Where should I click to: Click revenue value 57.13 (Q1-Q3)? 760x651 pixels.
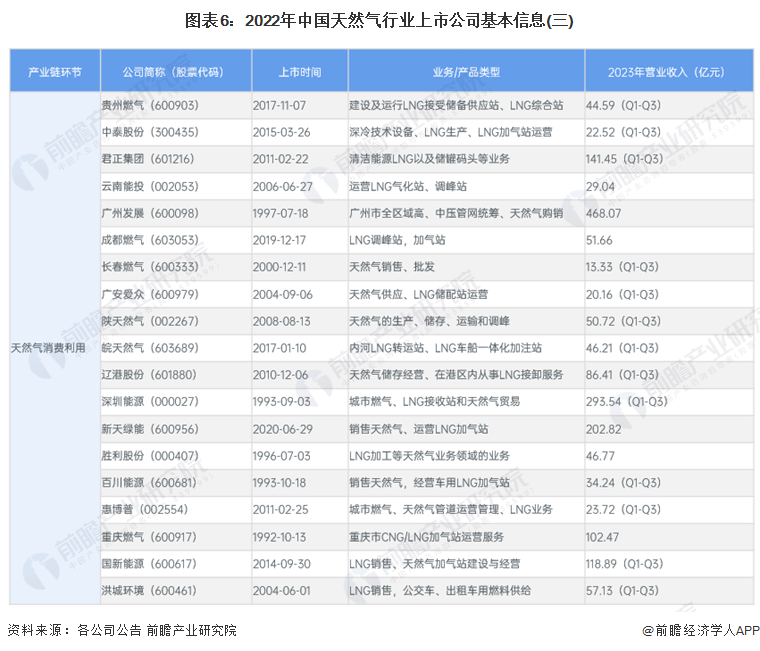622,590
